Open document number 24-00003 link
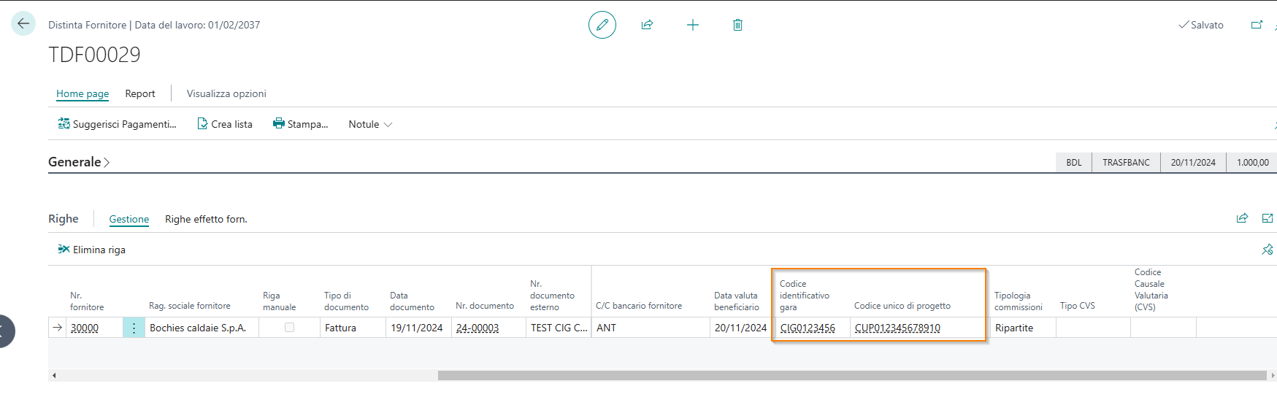Viewport: 1277px width, 397px height. (x=477, y=328)
